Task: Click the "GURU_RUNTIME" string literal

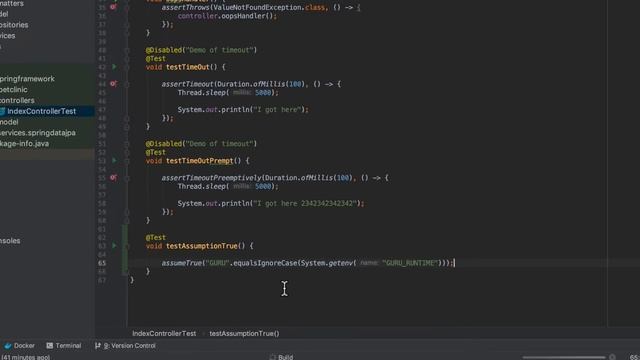Action: tap(410, 263)
